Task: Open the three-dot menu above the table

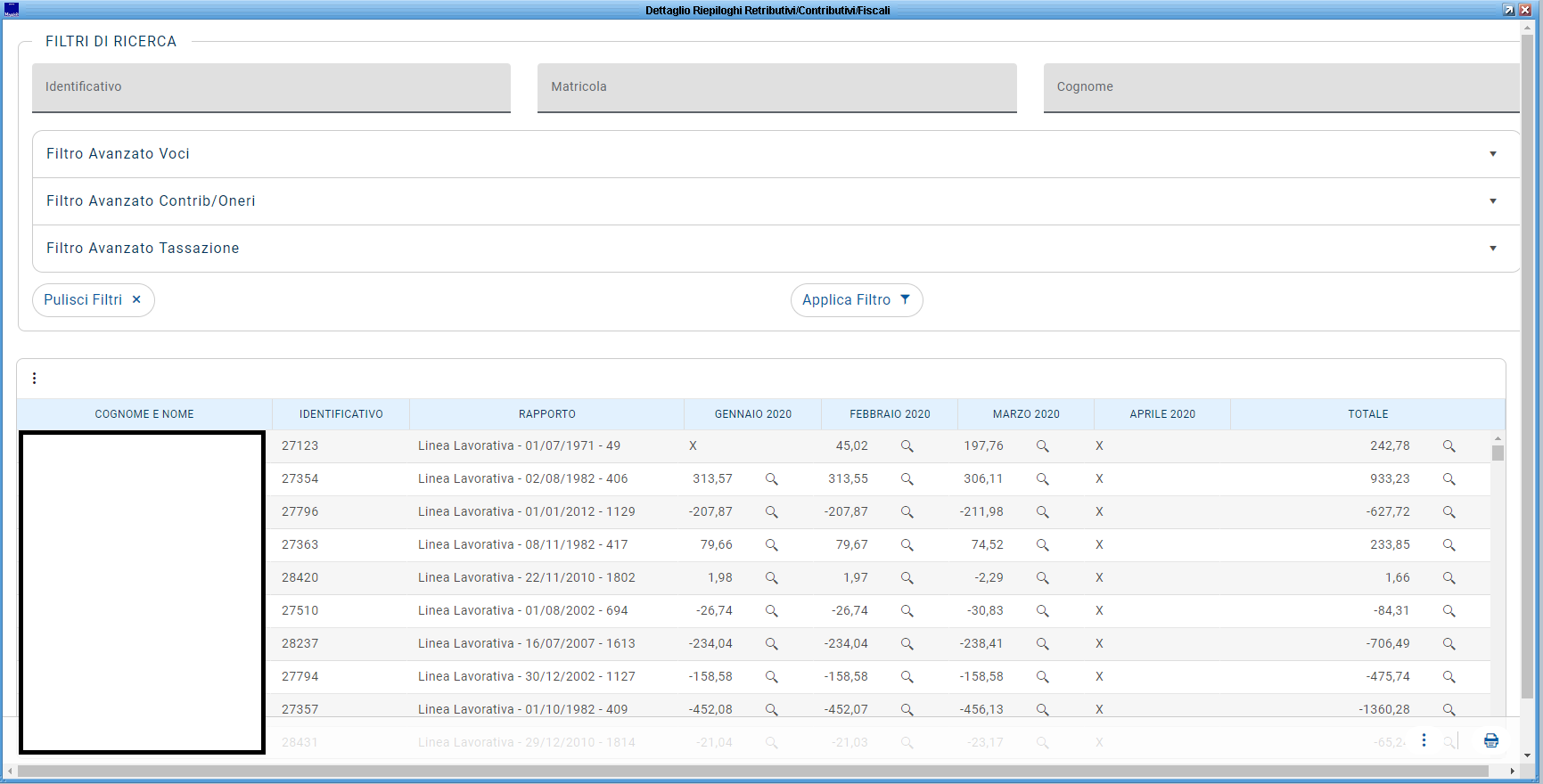Action: (35, 379)
